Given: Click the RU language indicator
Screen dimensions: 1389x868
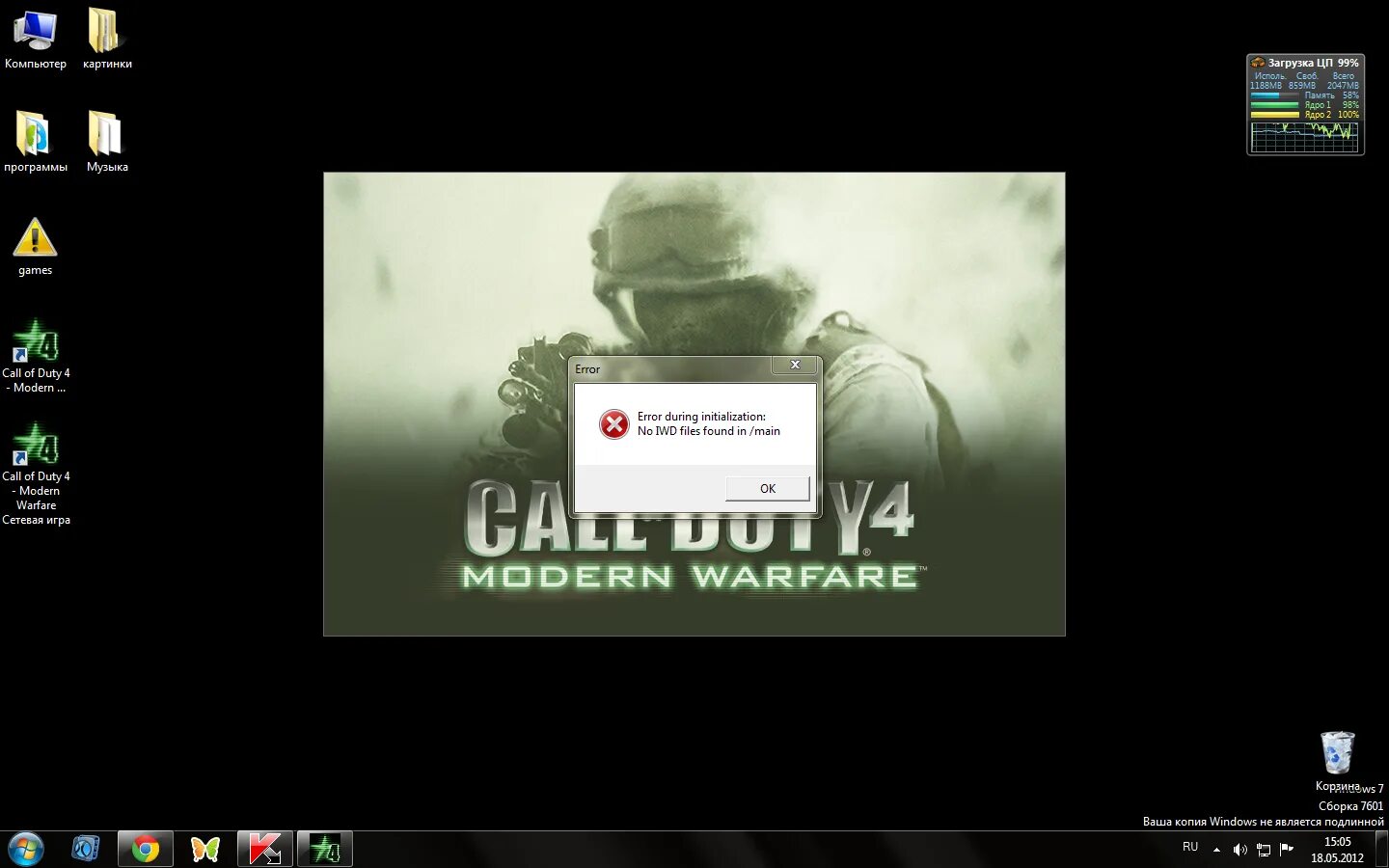Looking at the screenshot, I should [1190, 847].
